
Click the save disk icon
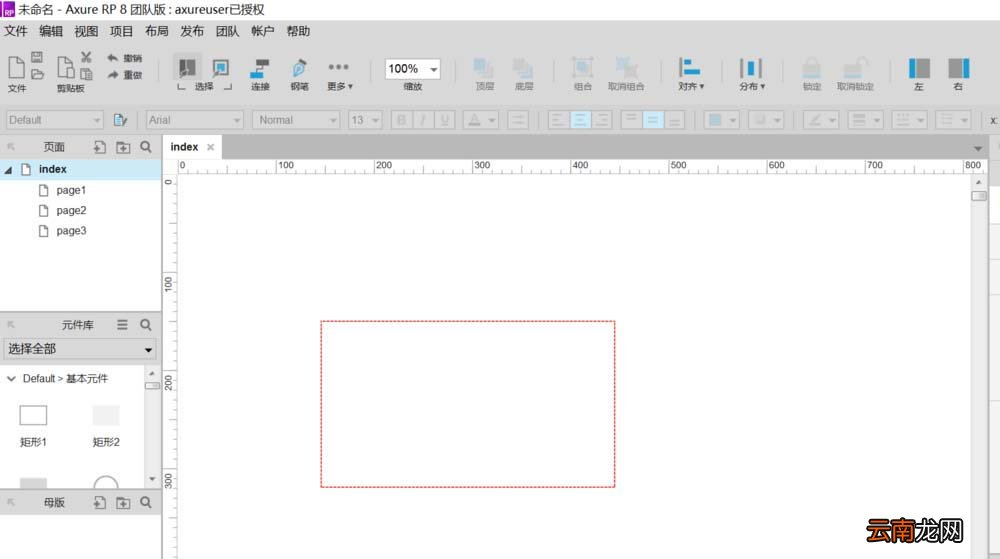(x=37, y=57)
